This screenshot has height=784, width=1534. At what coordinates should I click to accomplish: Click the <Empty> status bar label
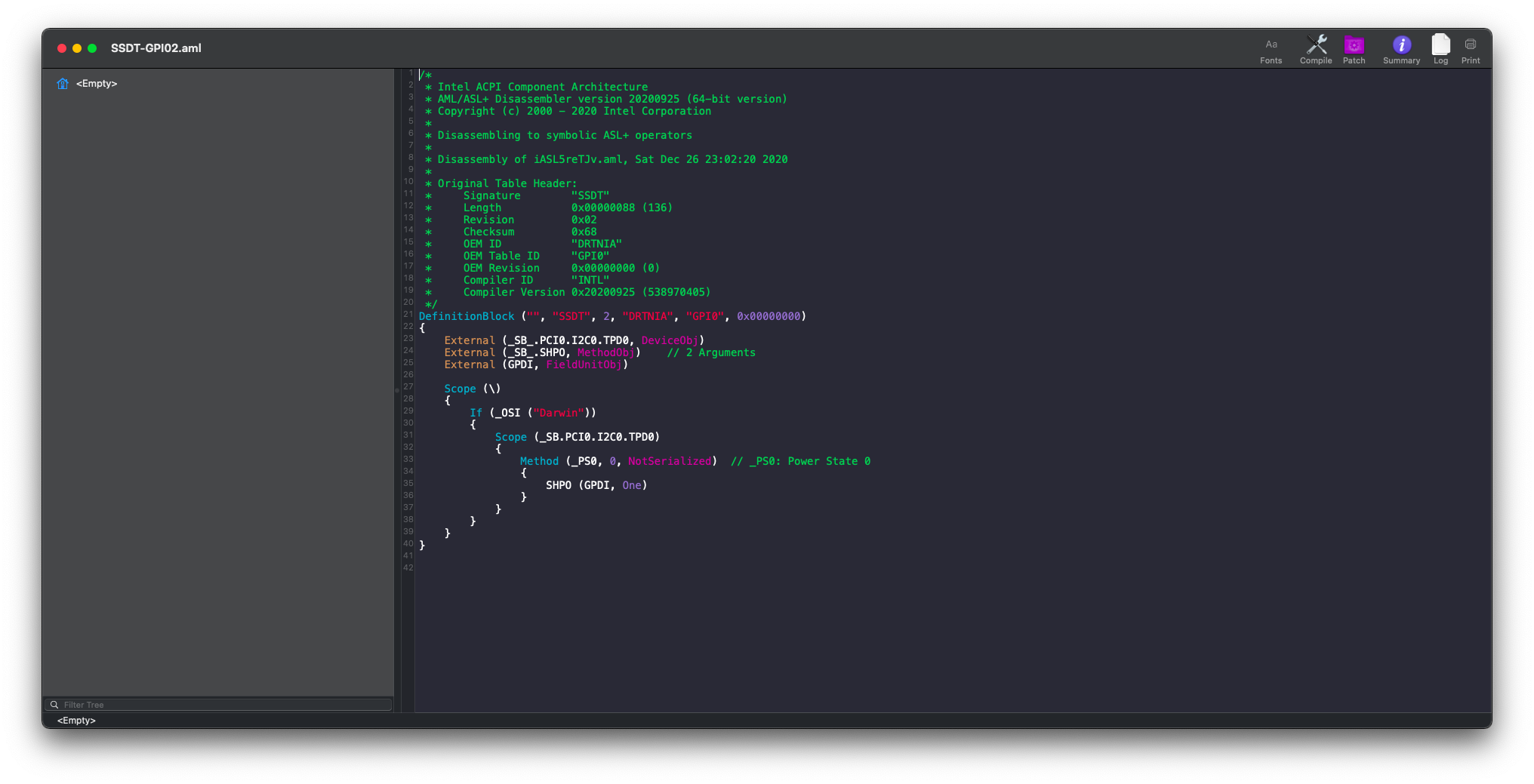[x=76, y=721]
